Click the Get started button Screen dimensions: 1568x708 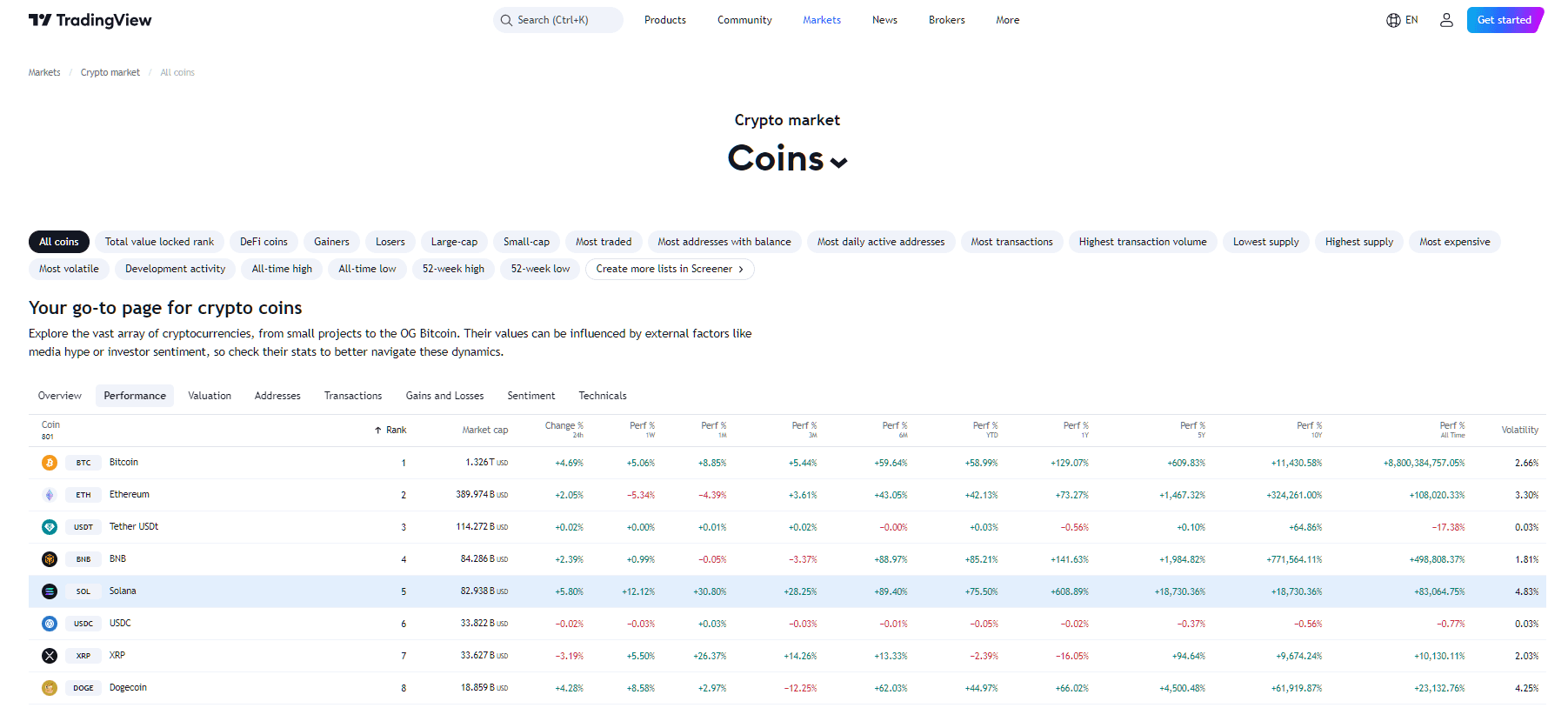[x=1505, y=20]
